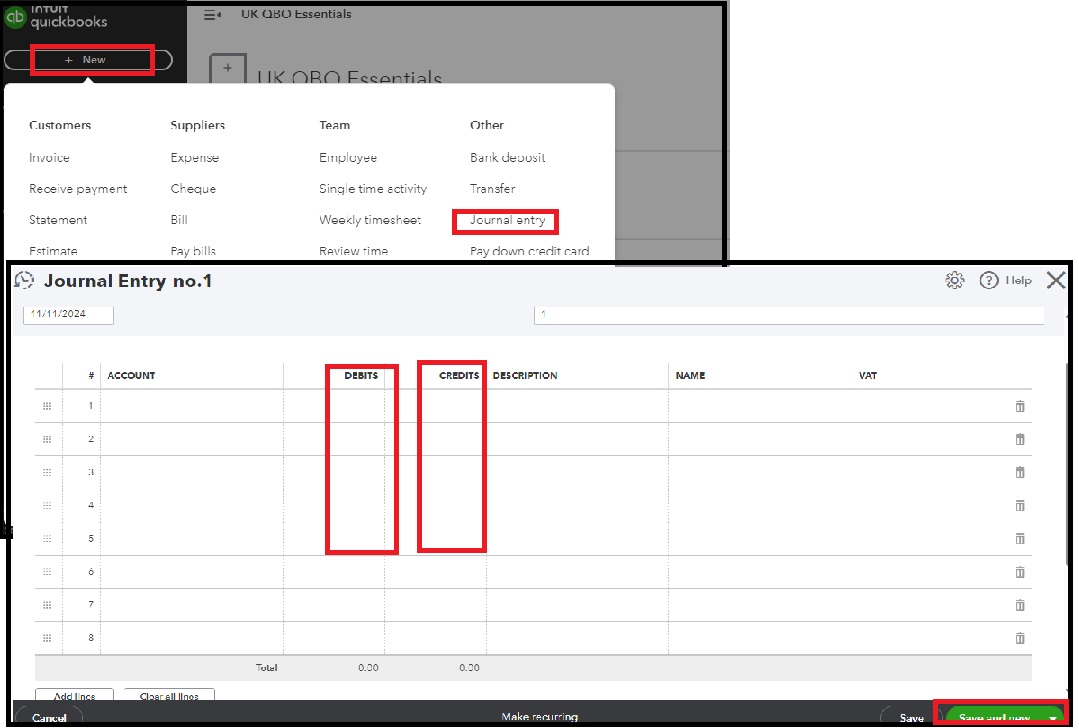Grab the drag handle on line 5

(47, 538)
